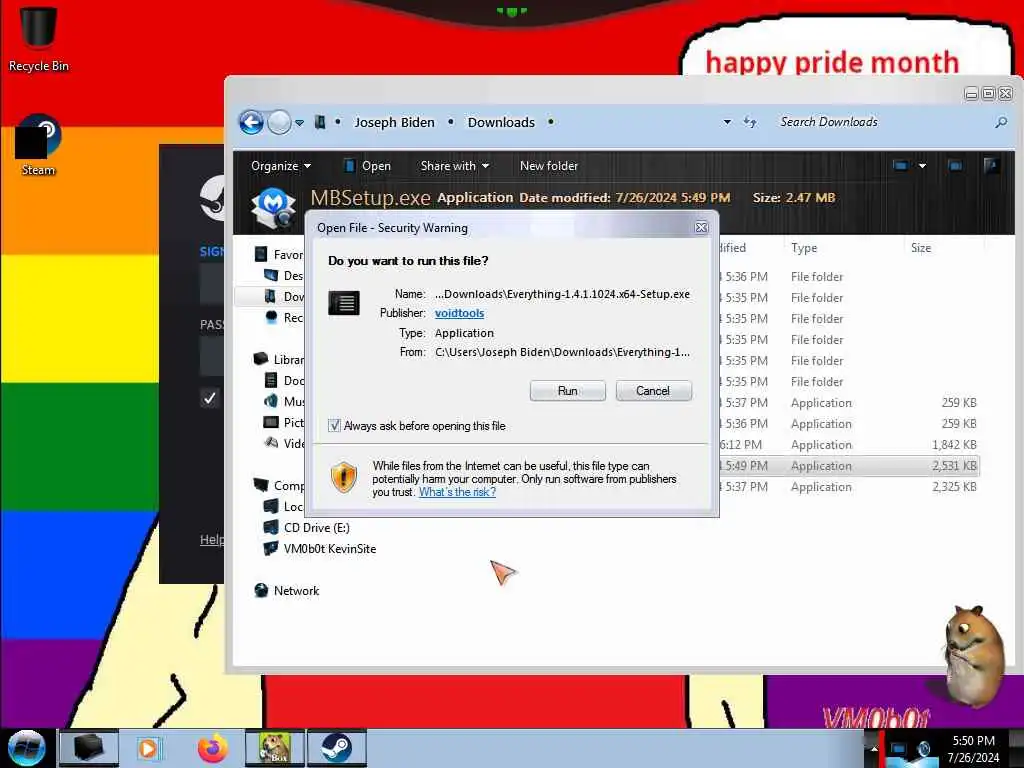Click the Explorer folder taskbar button
This screenshot has height=768, width=1024.
(89, 748)
